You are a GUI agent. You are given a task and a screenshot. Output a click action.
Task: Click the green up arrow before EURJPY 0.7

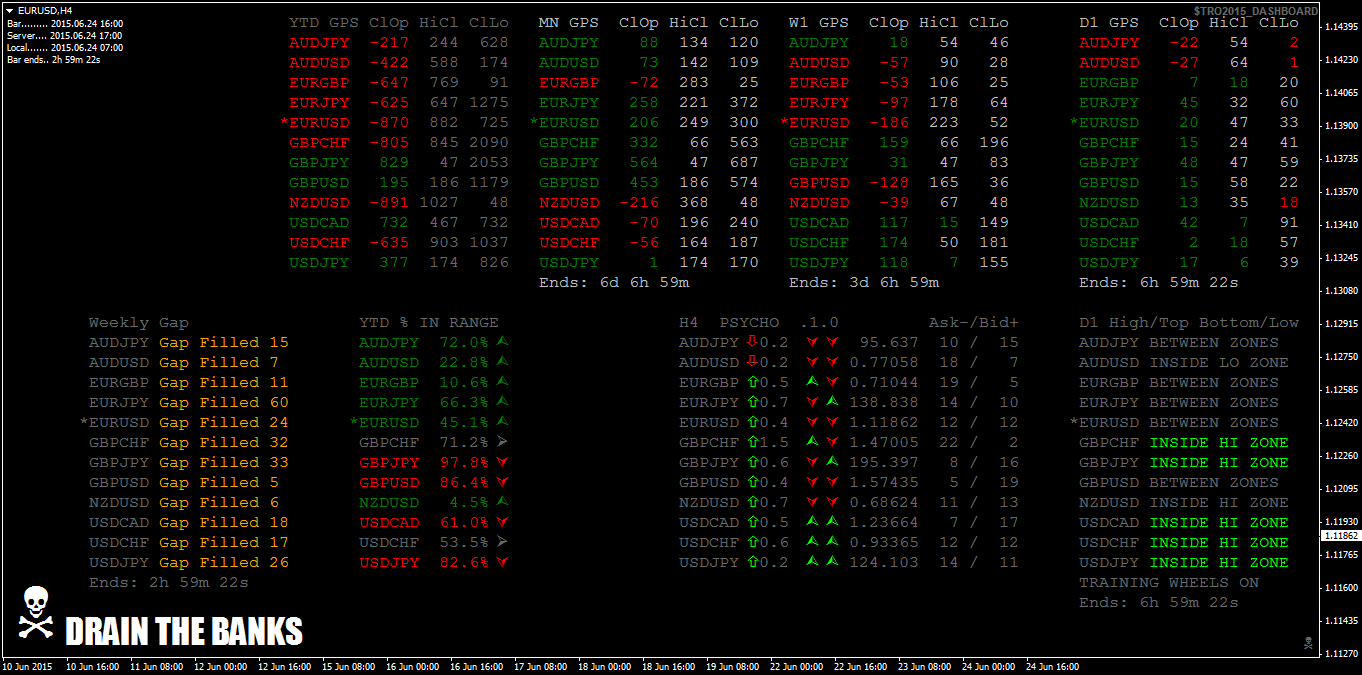tap(752, 402)
